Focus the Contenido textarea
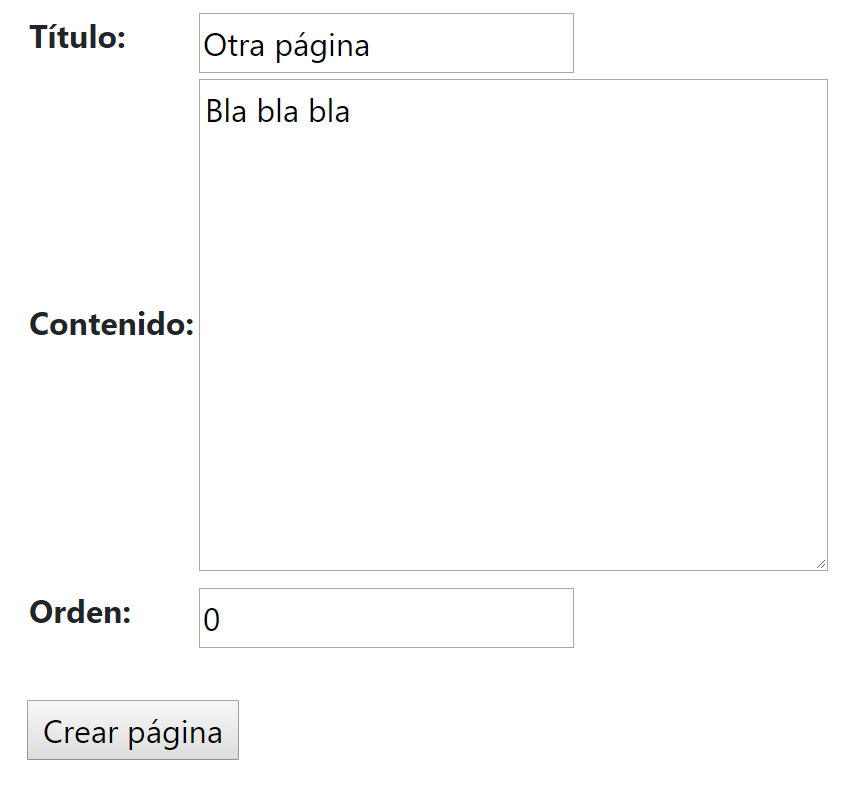Image resolution: width=855 pixels, height=785 pixels. click(513, 325)
